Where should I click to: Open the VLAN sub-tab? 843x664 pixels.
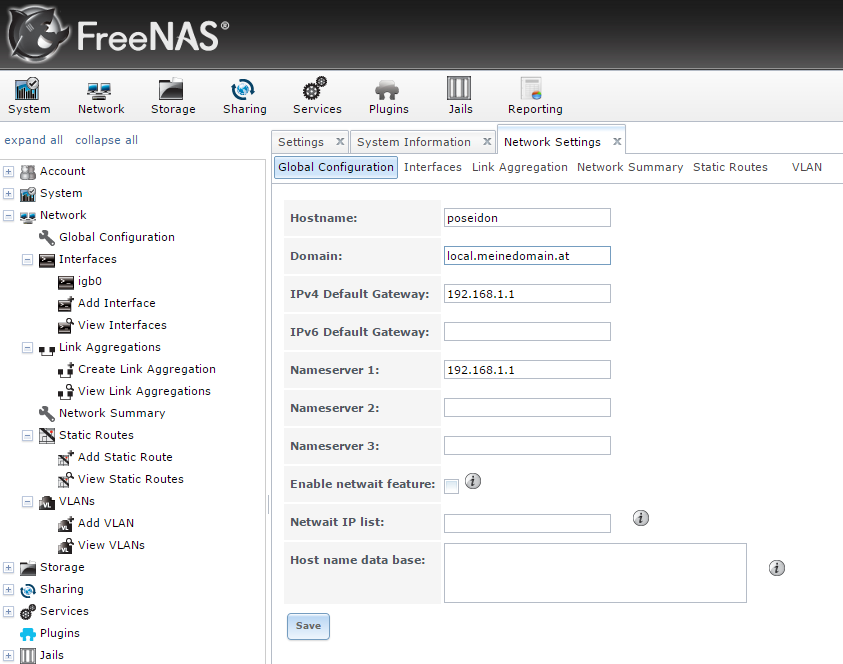pyautogui.click(x=806, y=167)
